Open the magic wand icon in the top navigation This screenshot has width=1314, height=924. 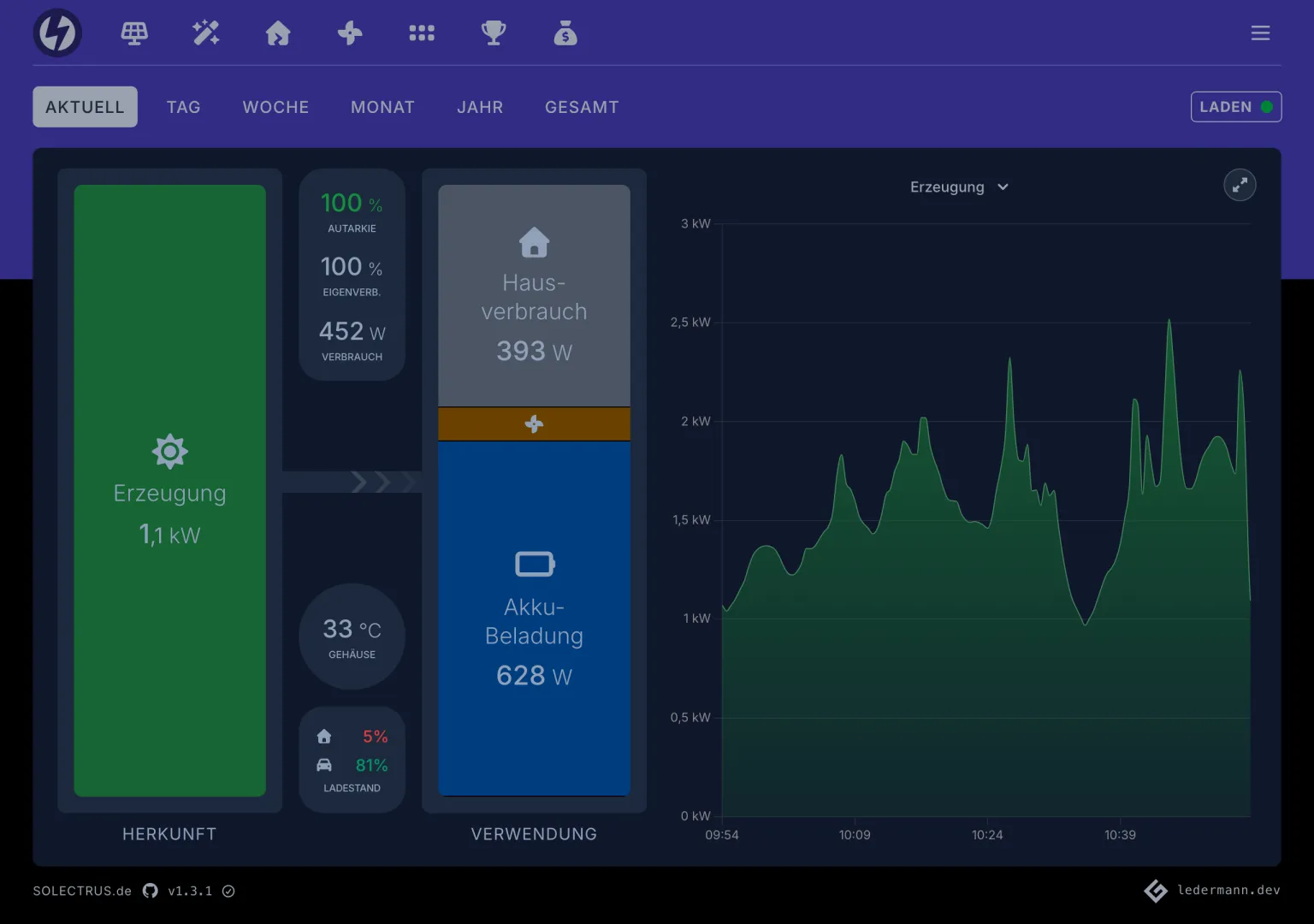[x=206, y=33]
